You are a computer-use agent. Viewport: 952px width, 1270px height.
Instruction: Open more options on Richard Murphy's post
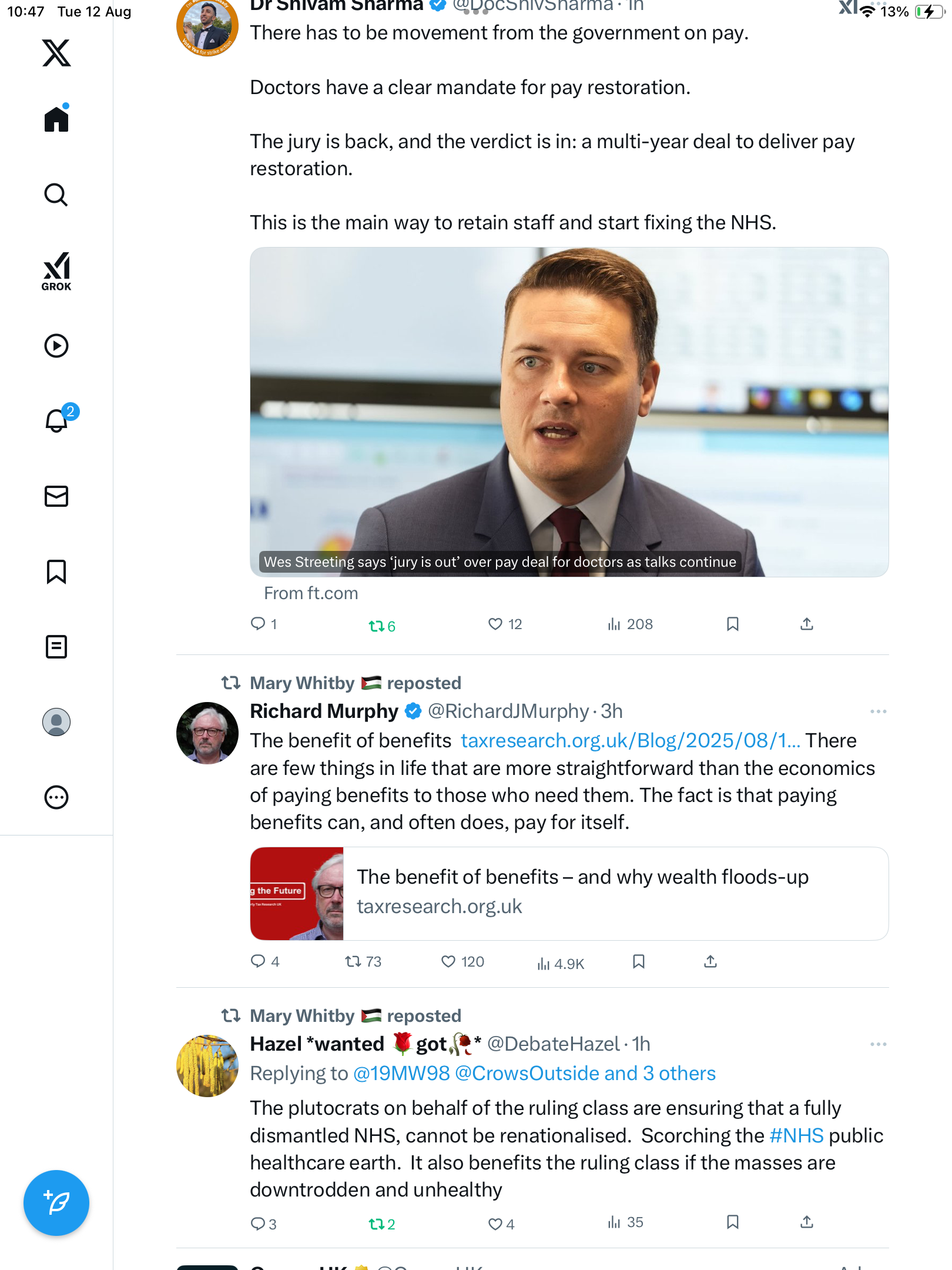coord(878,711)
